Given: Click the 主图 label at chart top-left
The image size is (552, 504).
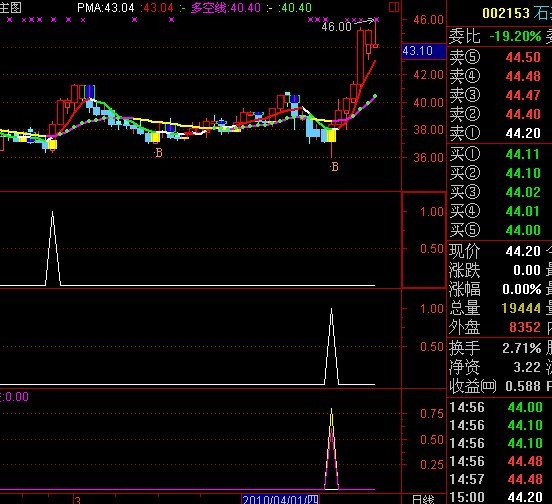Looking at the screenshot, I should [11, 7].
